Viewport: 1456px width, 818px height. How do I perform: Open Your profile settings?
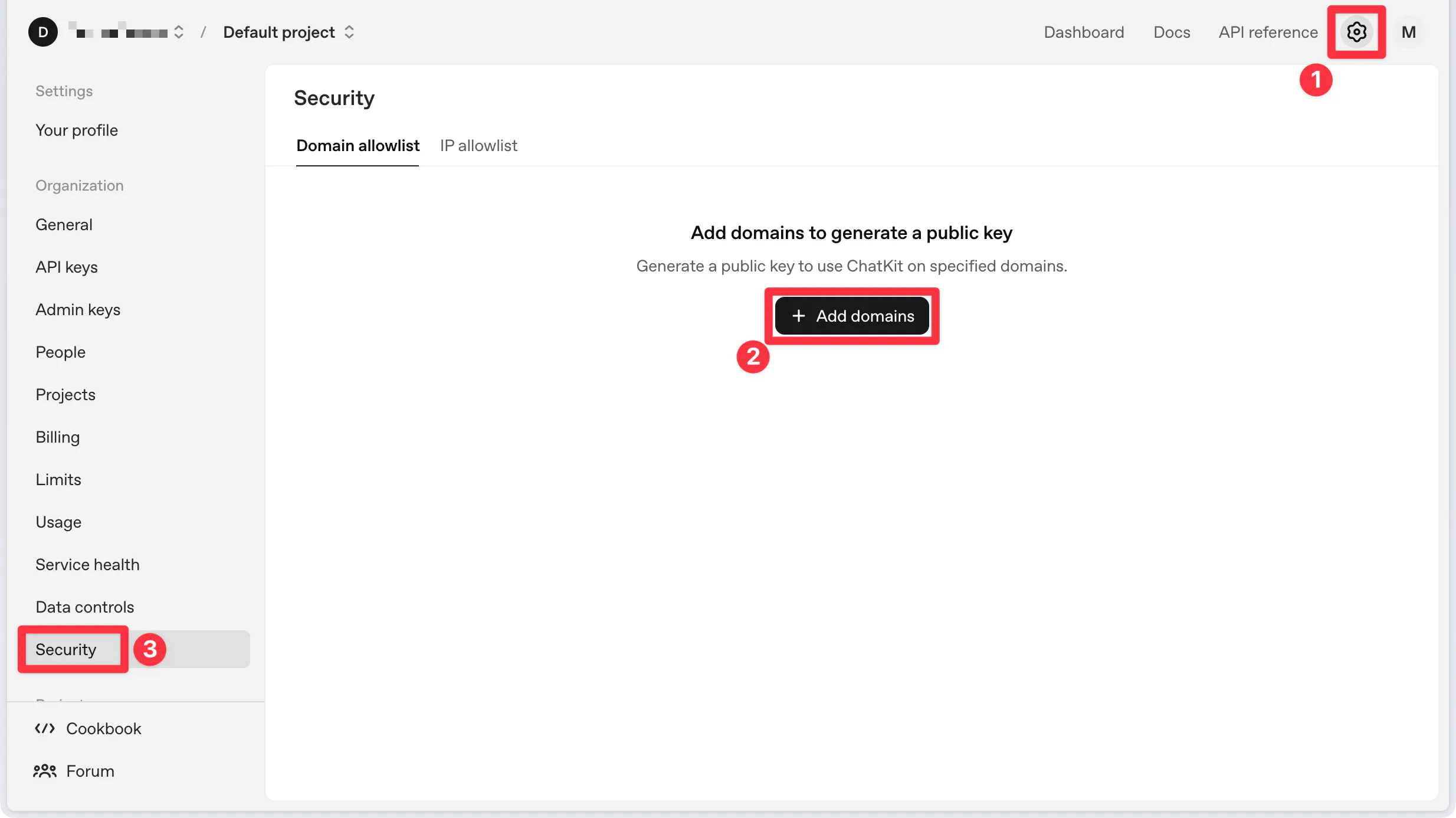[77, 130]
